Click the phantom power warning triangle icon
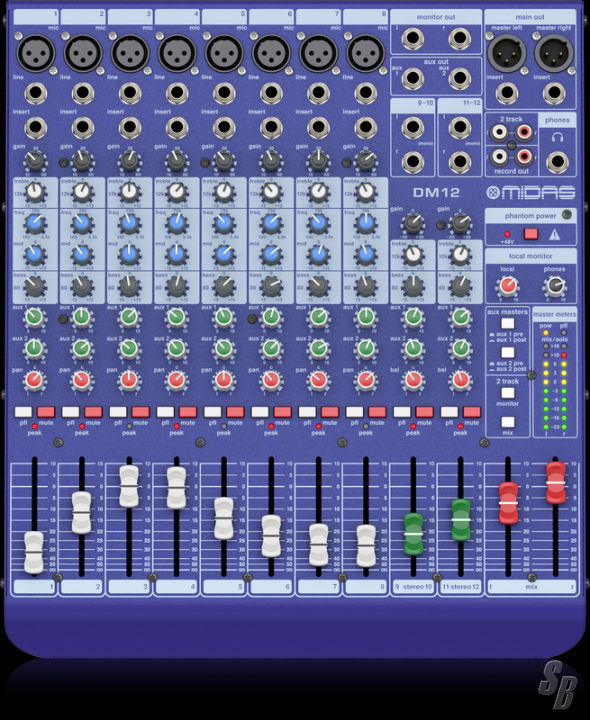 pyautogui.click(x=555, y=234)
